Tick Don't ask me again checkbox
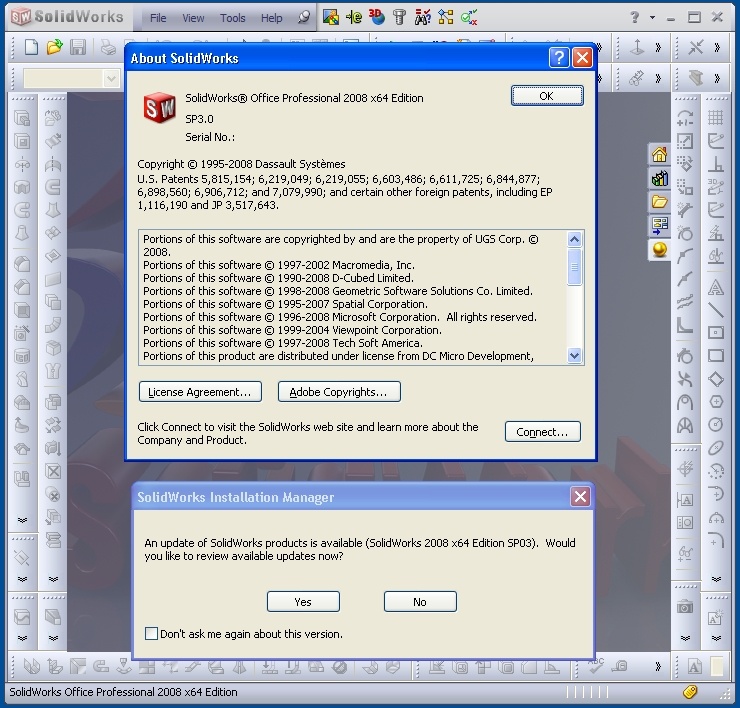740x708 pixels. pyautogui.click(x=151, y=633)
